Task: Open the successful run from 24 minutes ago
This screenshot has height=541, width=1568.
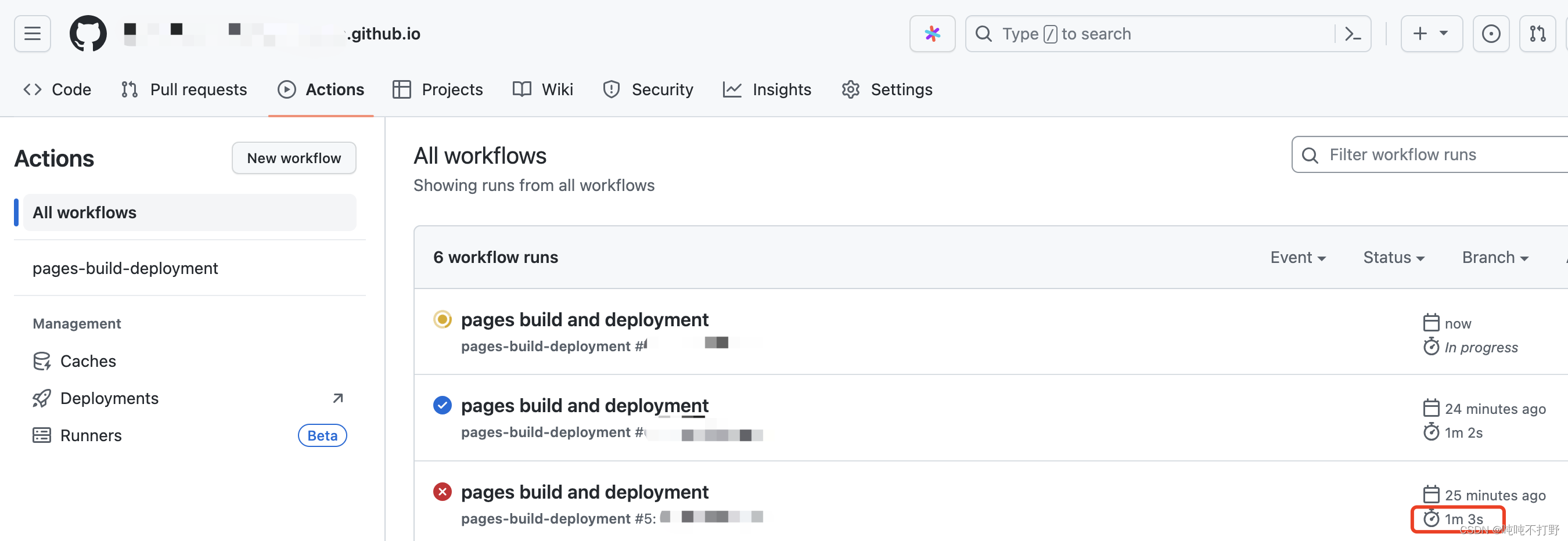Action: point(584,405)
